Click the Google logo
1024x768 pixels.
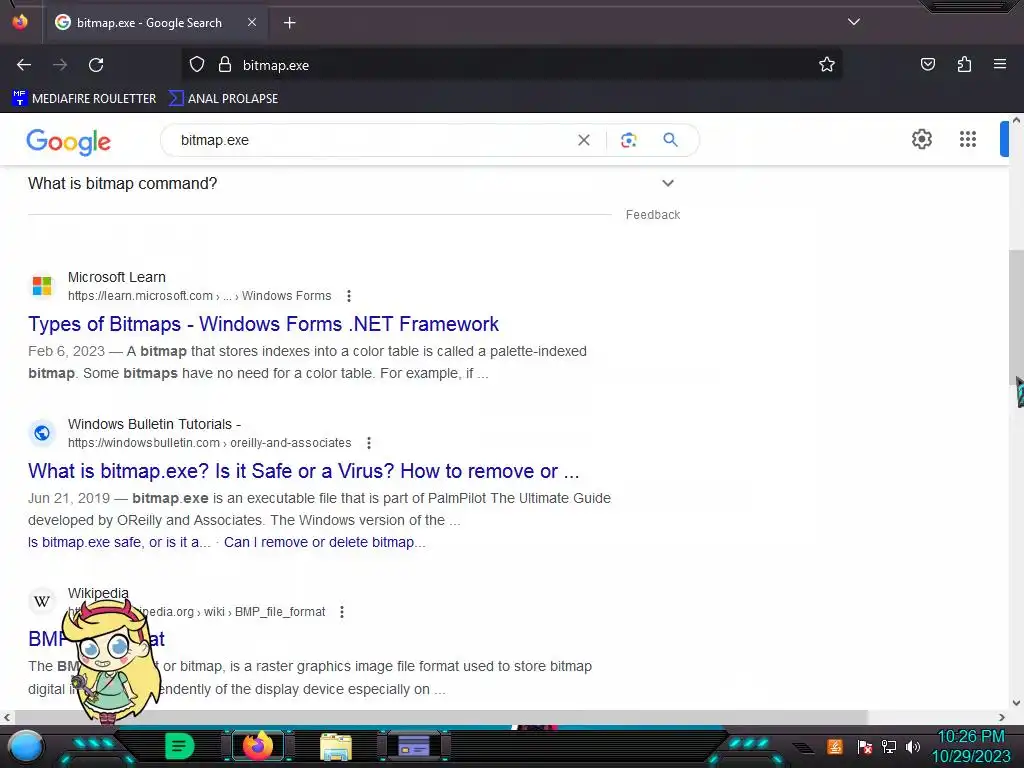pos(69,141)
